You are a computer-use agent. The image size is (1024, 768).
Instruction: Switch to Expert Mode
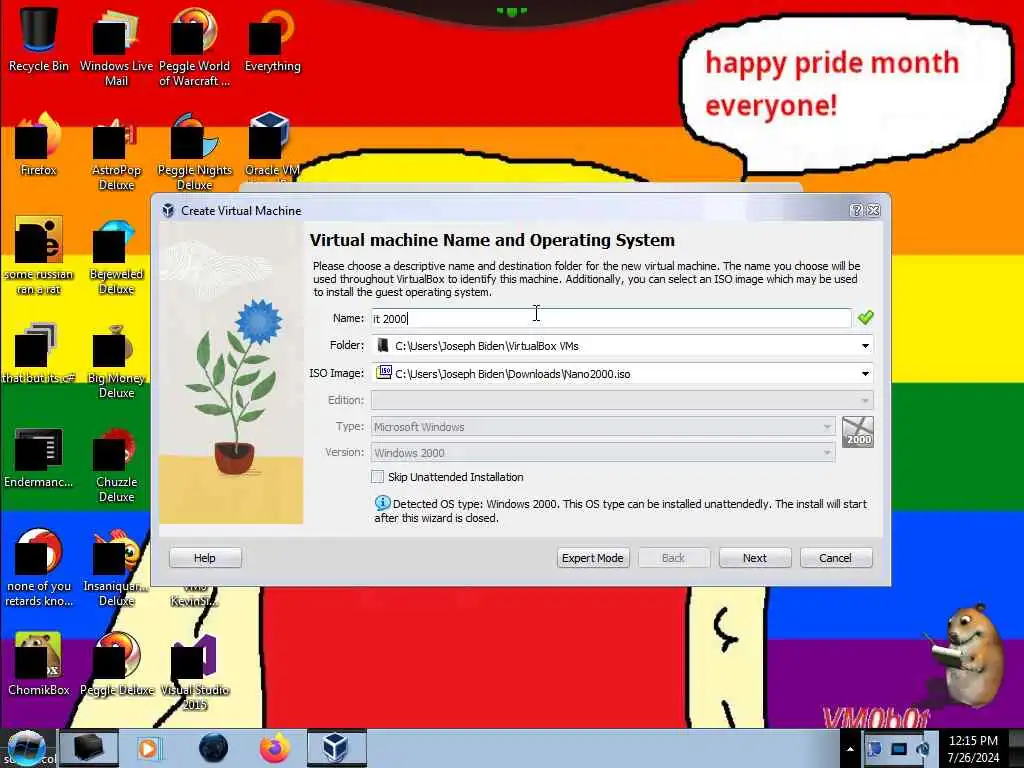(593, 558)
